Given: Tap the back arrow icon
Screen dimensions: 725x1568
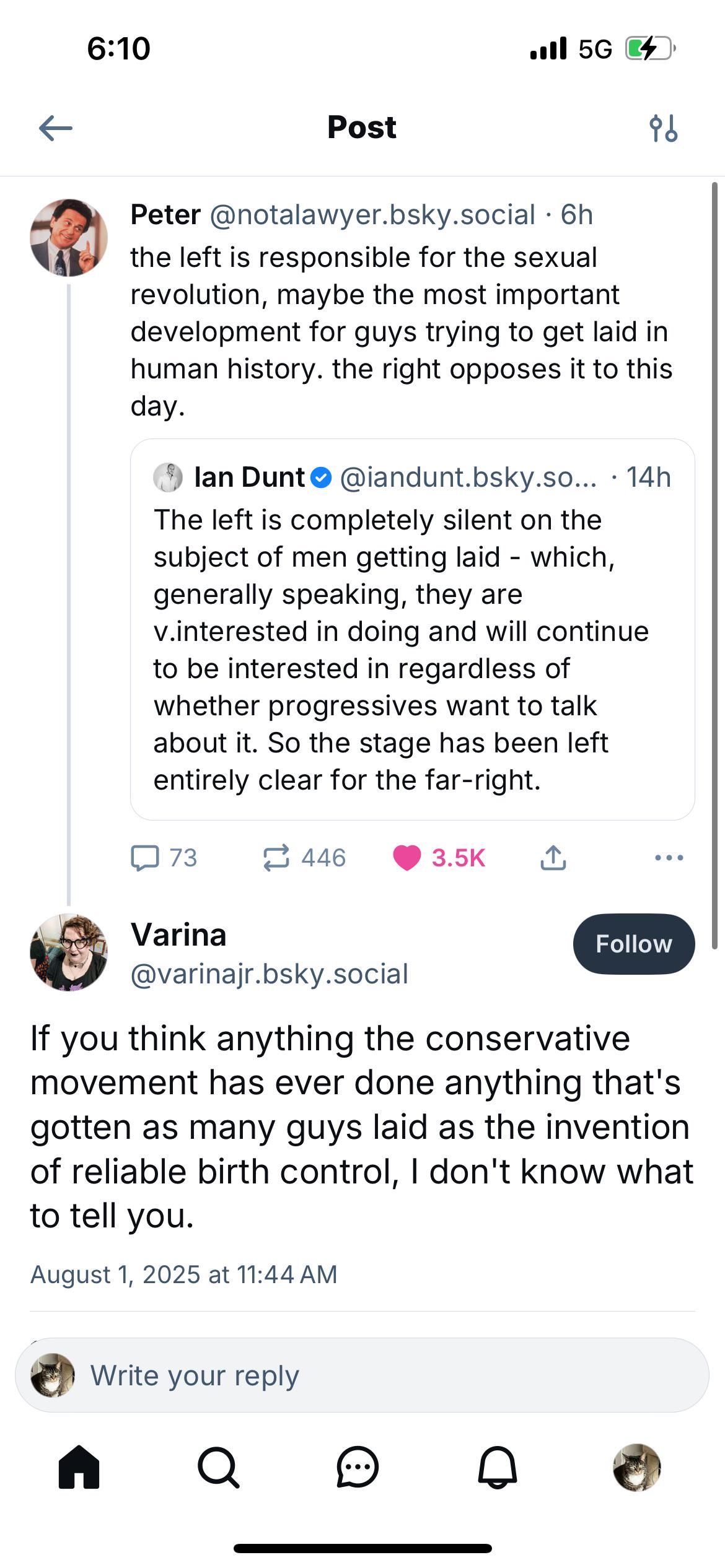Looking at the screenshot, I should point(56,129).
